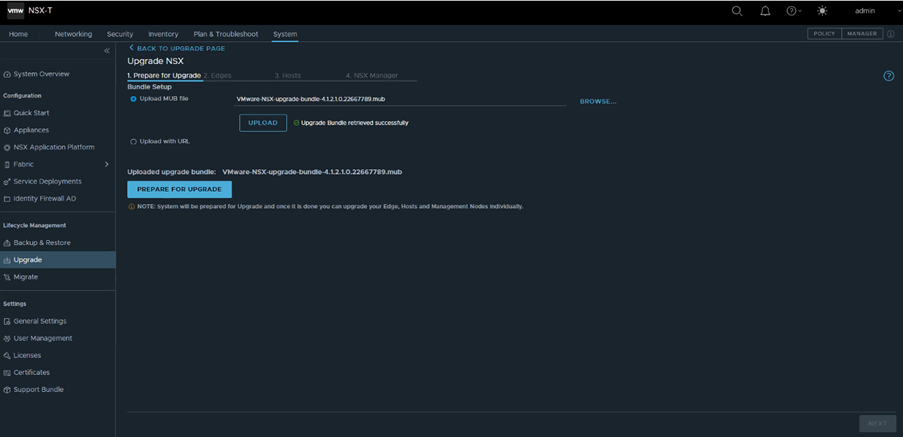The width and height of the screenshot is (903, 437).
Task: Open the System tab
Action: click(x=285, y=34)
